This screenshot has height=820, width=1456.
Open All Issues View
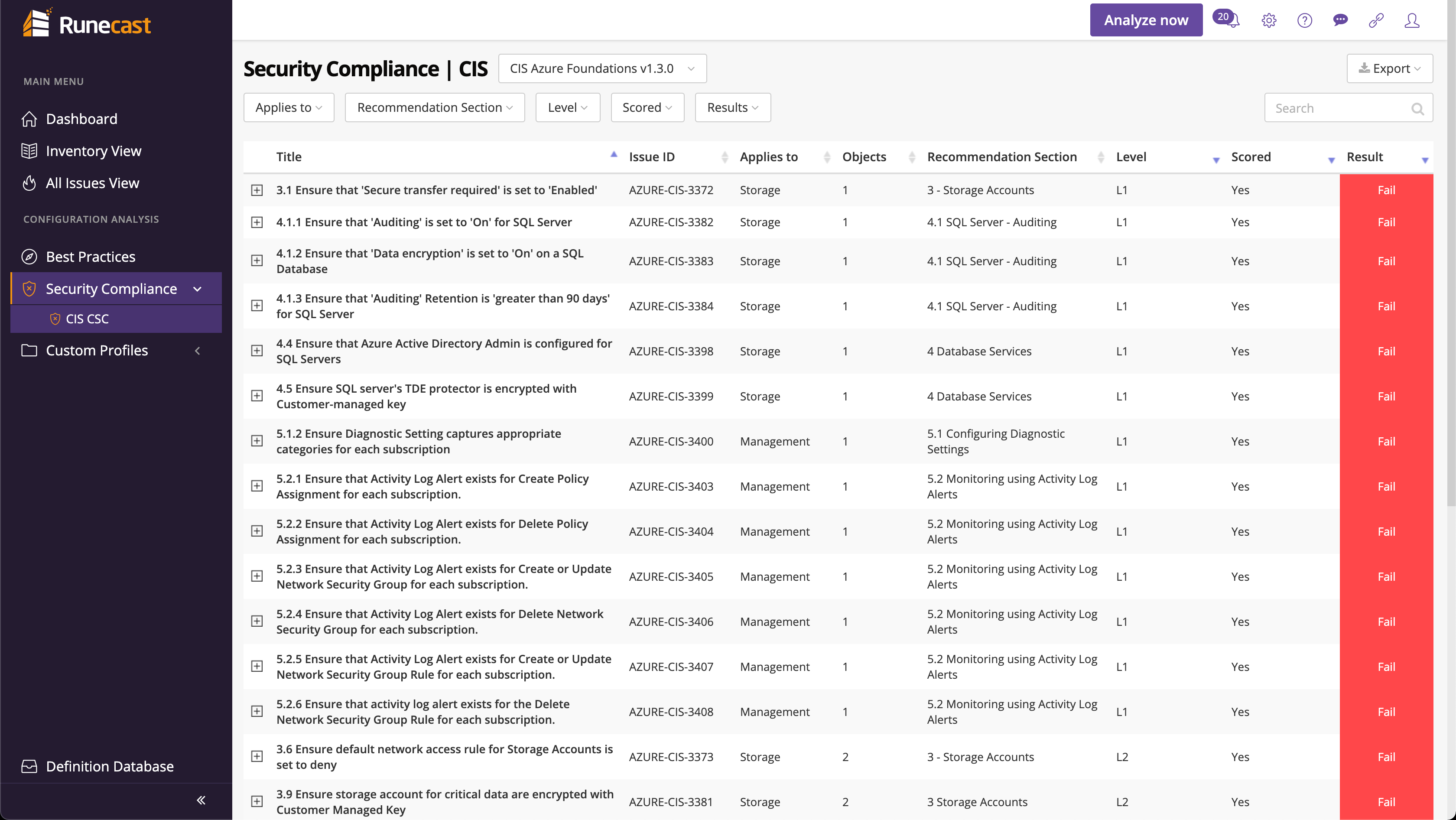click(92, 183)
